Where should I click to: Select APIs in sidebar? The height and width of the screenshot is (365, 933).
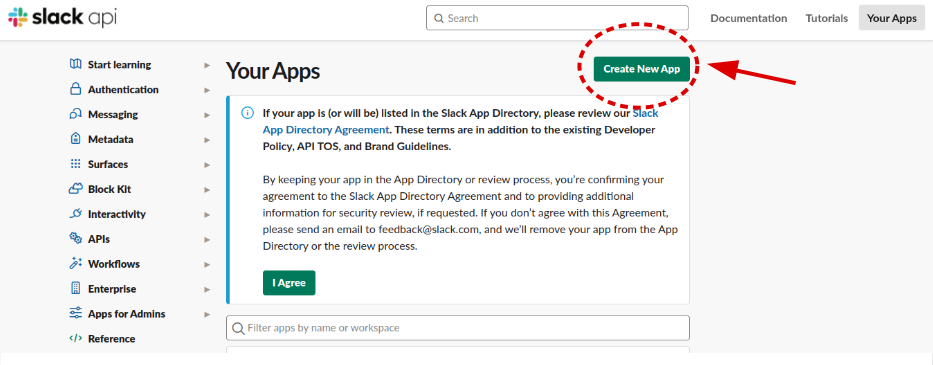pos(99,239)
